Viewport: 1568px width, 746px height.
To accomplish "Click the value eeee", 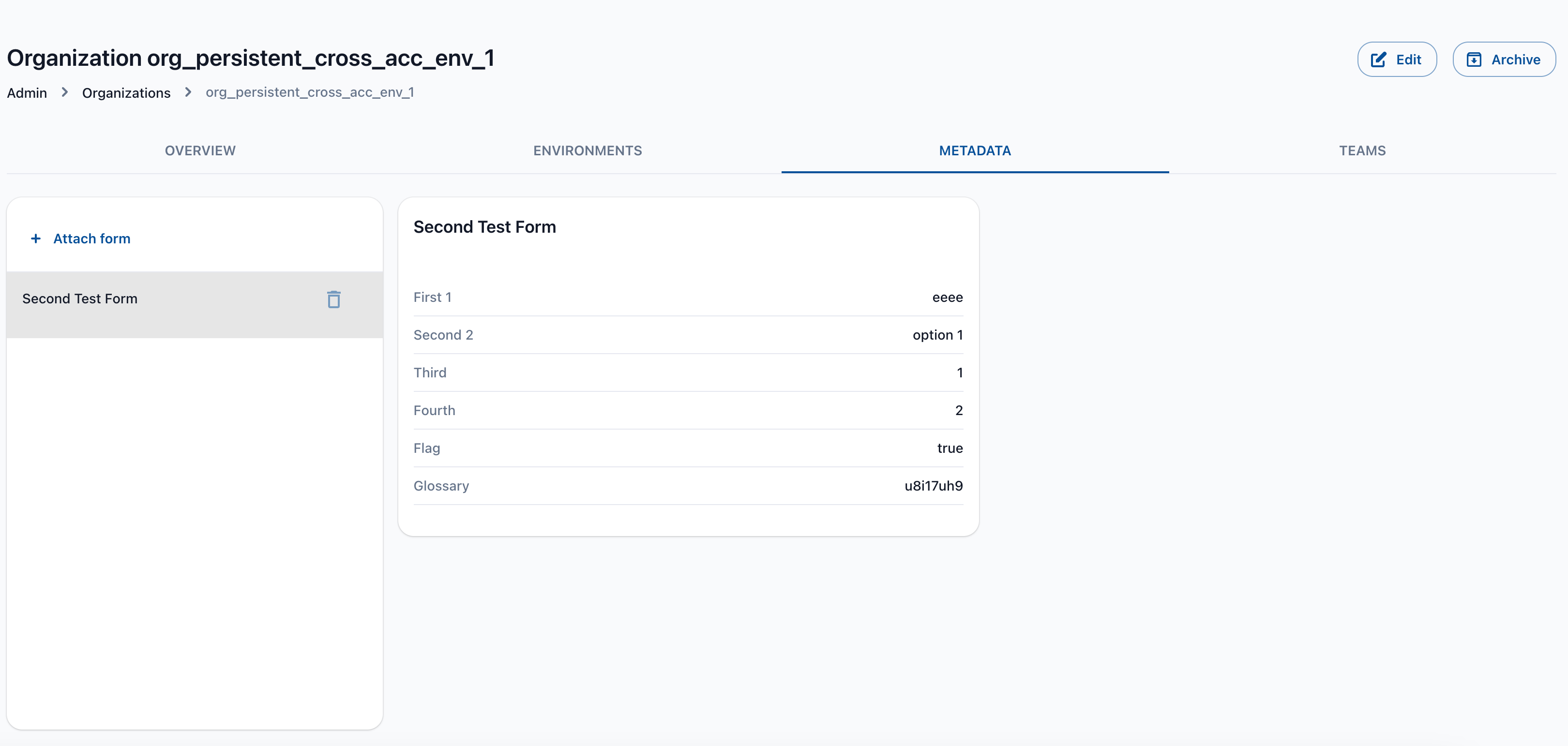I will 947,298.
